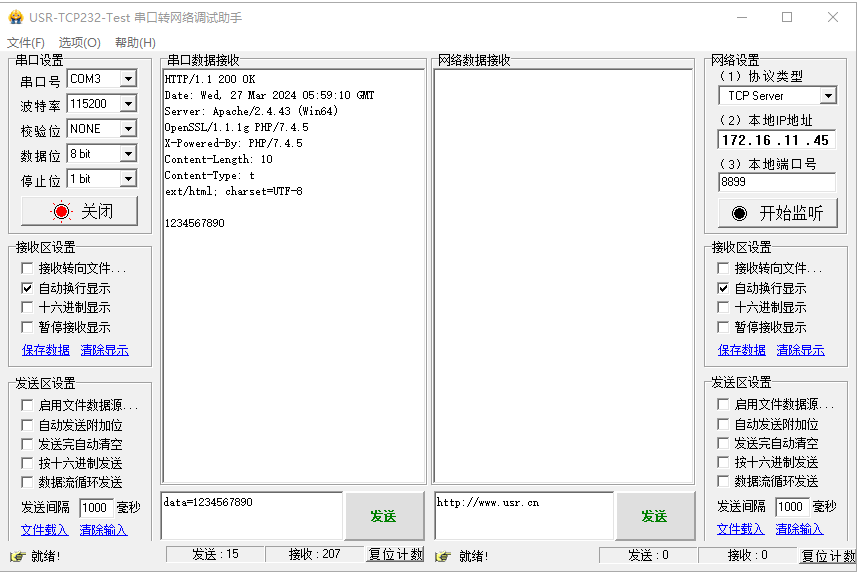Enable network 暂停接收显示 checkbox
The height and width of the screenshot is (577, 861).
pos(723,327)
